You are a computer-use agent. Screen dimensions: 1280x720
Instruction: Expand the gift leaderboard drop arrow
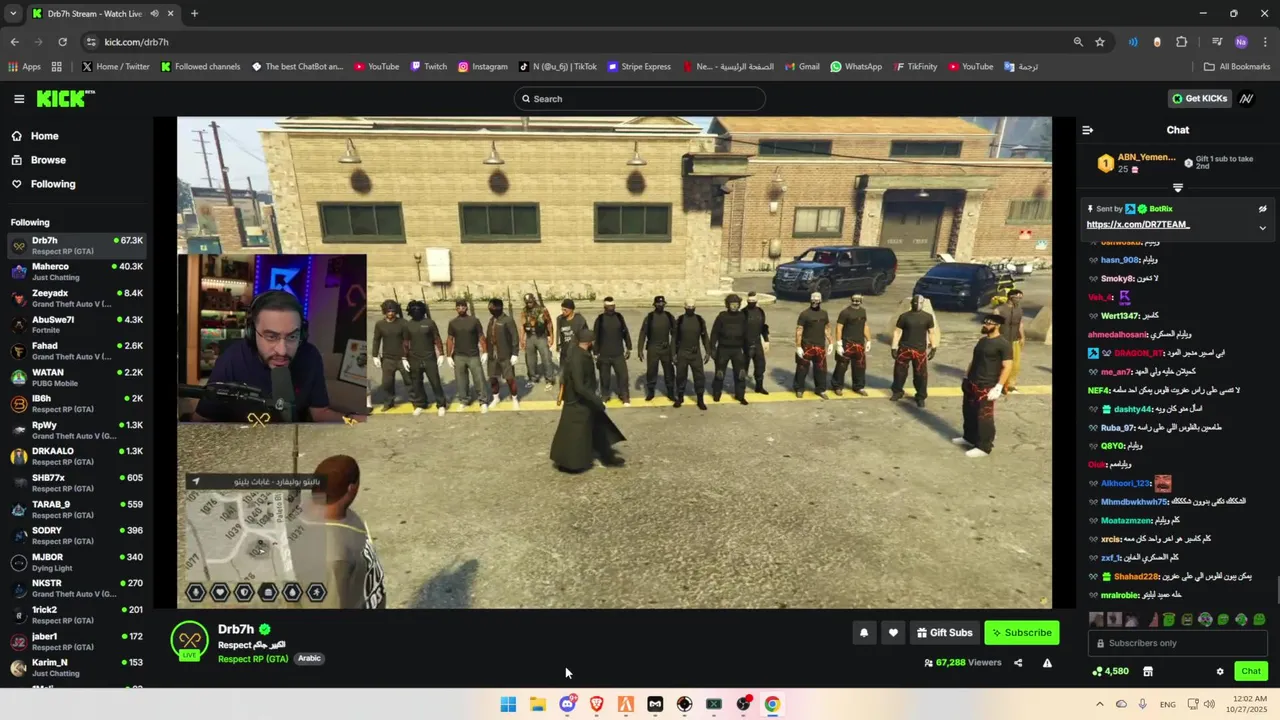tap(1177, 188)
